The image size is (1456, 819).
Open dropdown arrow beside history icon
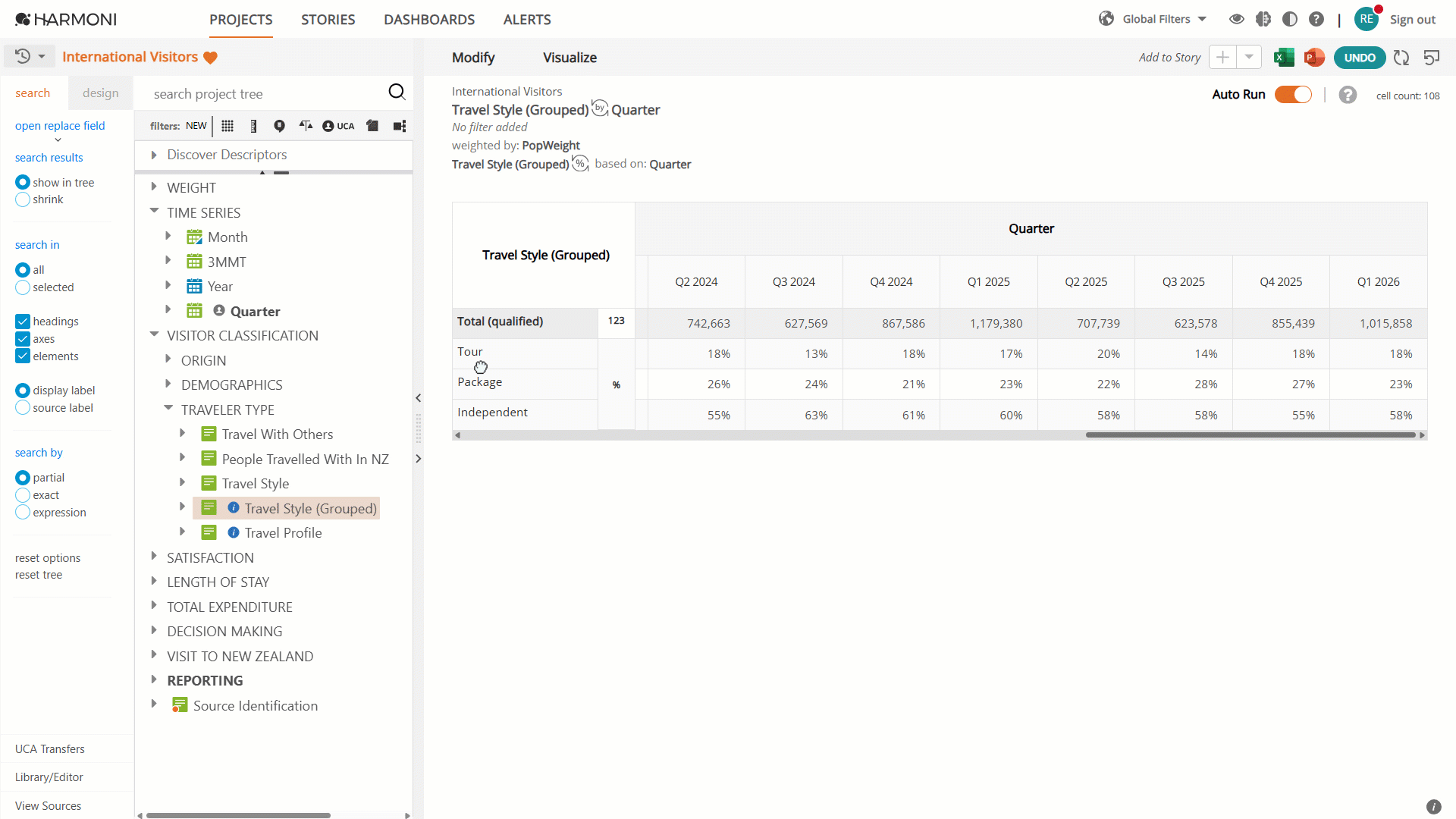pyautogui.click(x=42, y=56)
